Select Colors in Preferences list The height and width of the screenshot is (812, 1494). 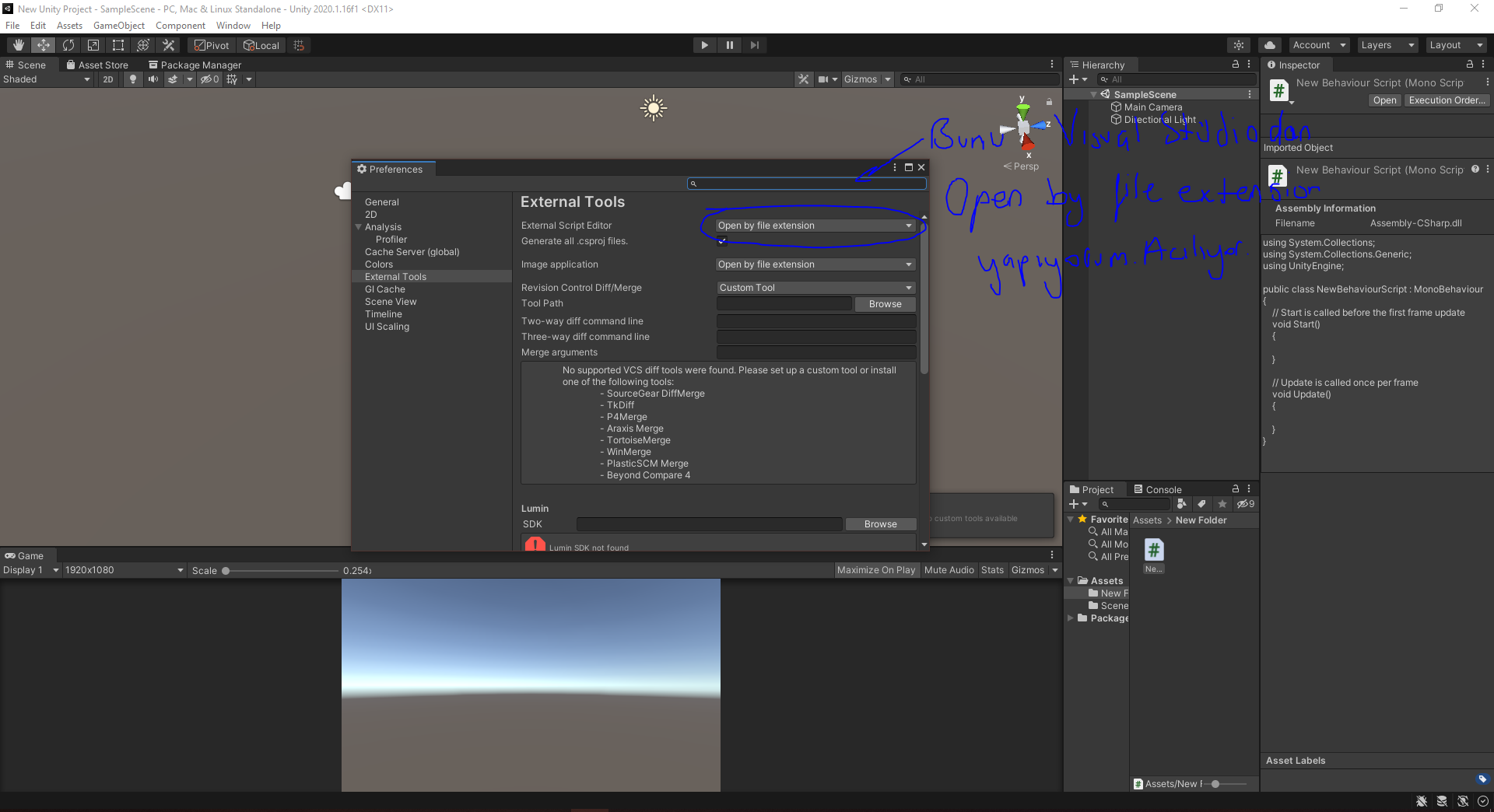pos(379,264)
